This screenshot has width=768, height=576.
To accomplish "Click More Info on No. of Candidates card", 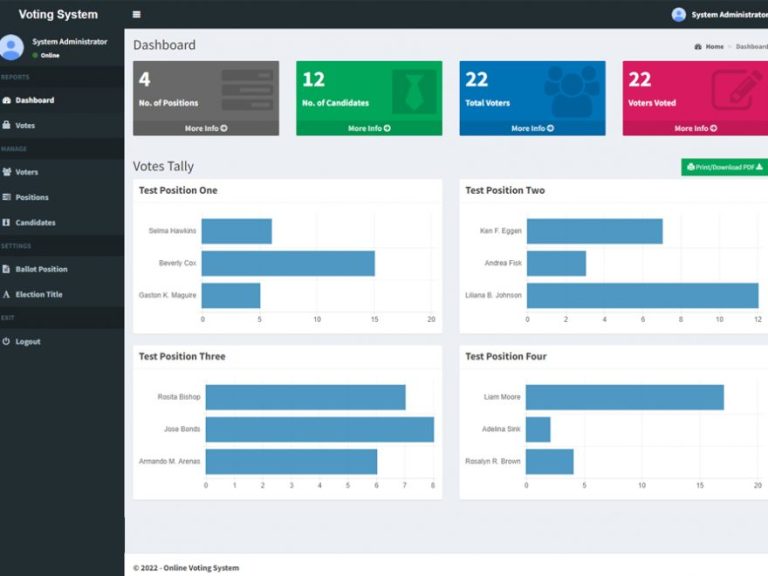I will [369, 128].
